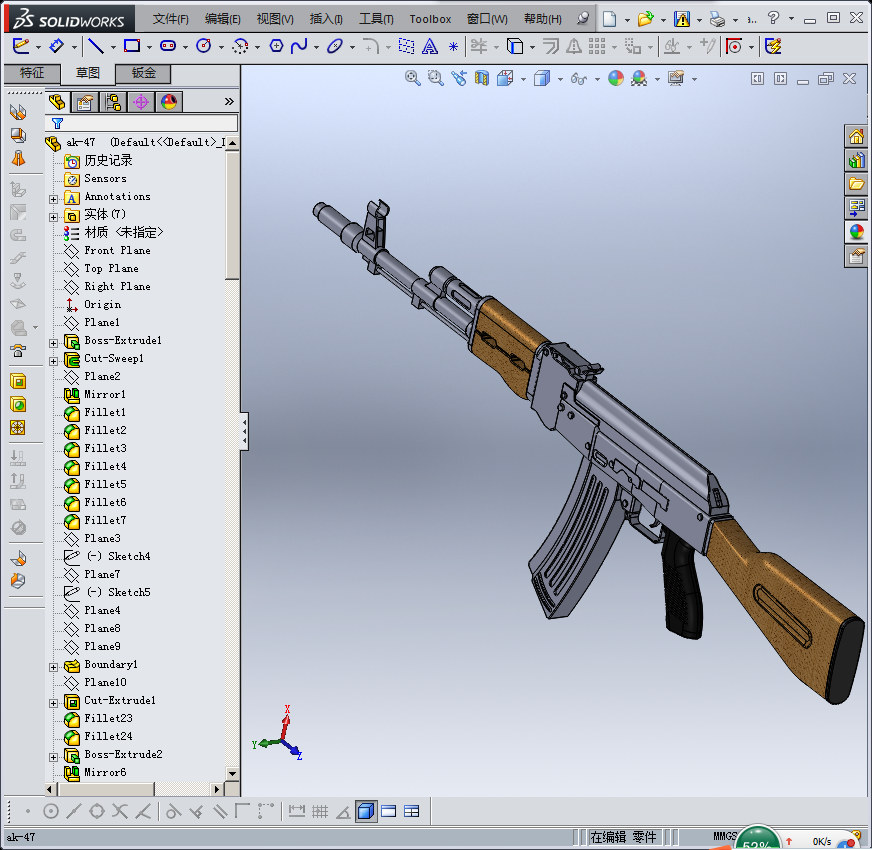Viewport: 872px width, 850px height.
Task: Open Custom Properties pane
Action: 856,256
